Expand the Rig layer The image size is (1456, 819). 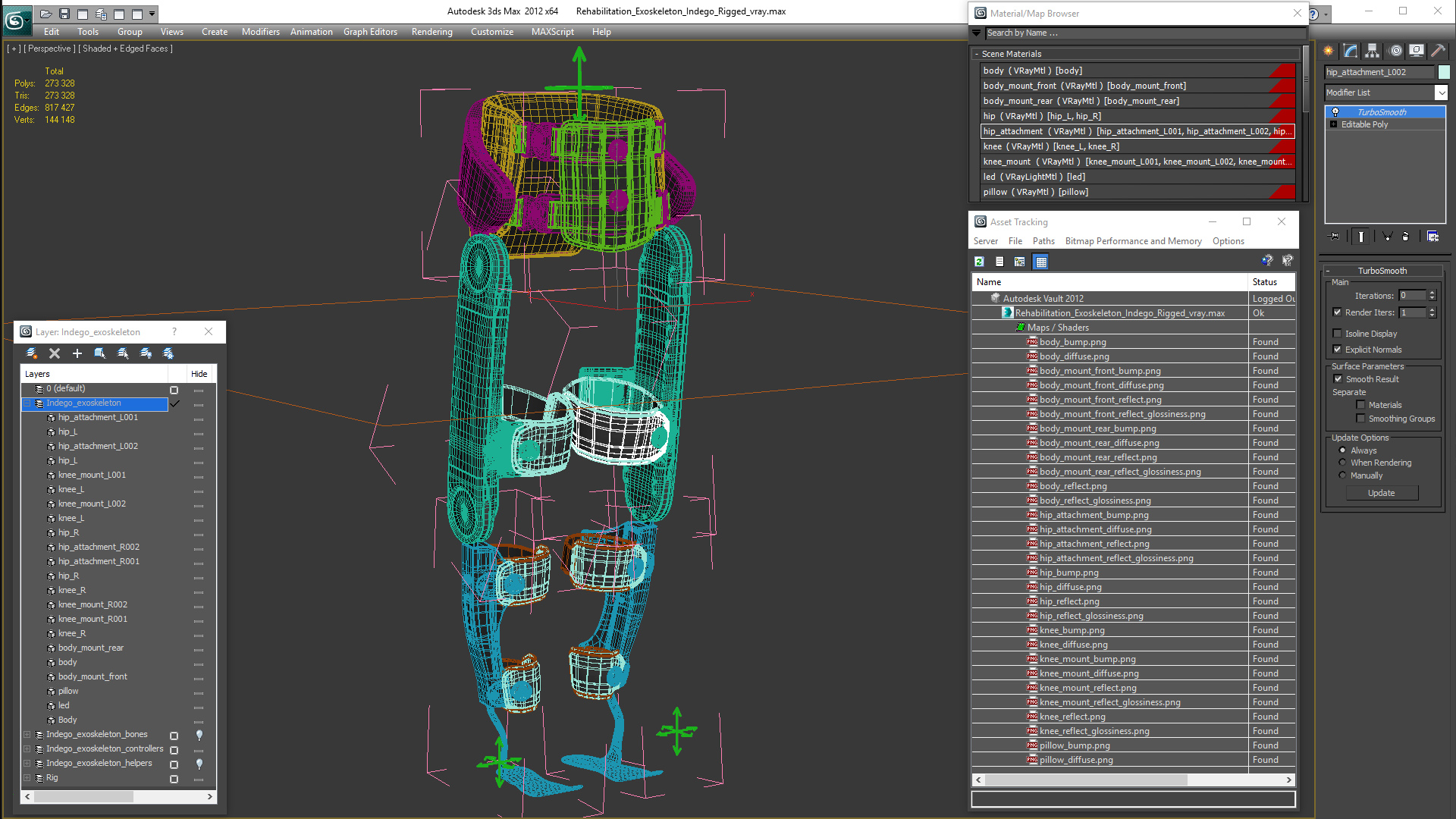click(x=27, y=778)
